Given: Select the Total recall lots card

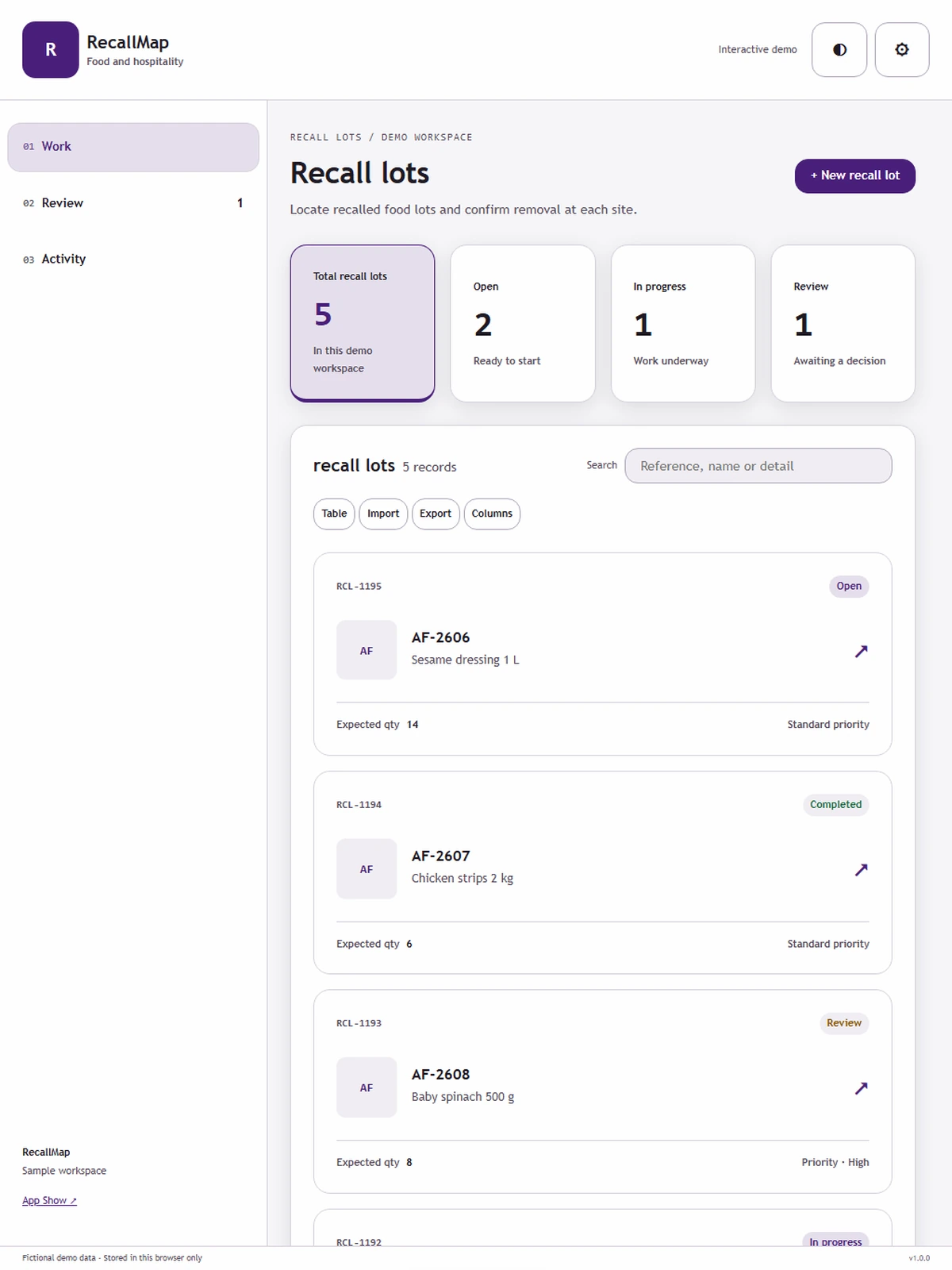Looking at the screenshot, I should tap(363, 323).
